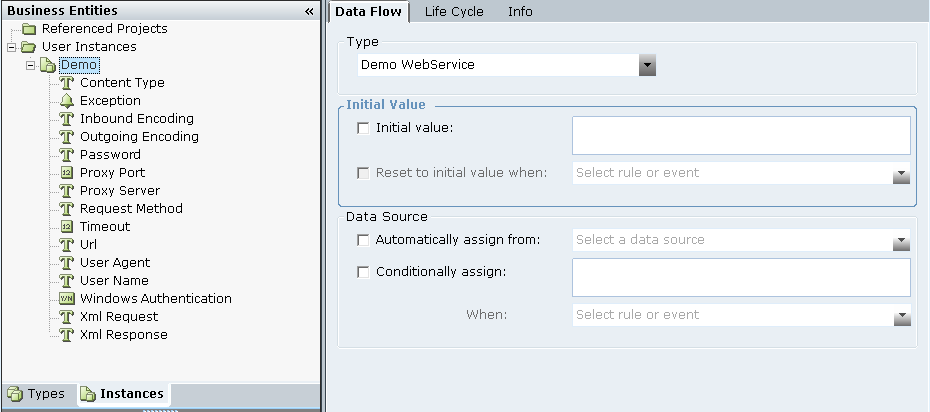
Task: Click the Referenced Projects folder icon
Action: point(28,28)
